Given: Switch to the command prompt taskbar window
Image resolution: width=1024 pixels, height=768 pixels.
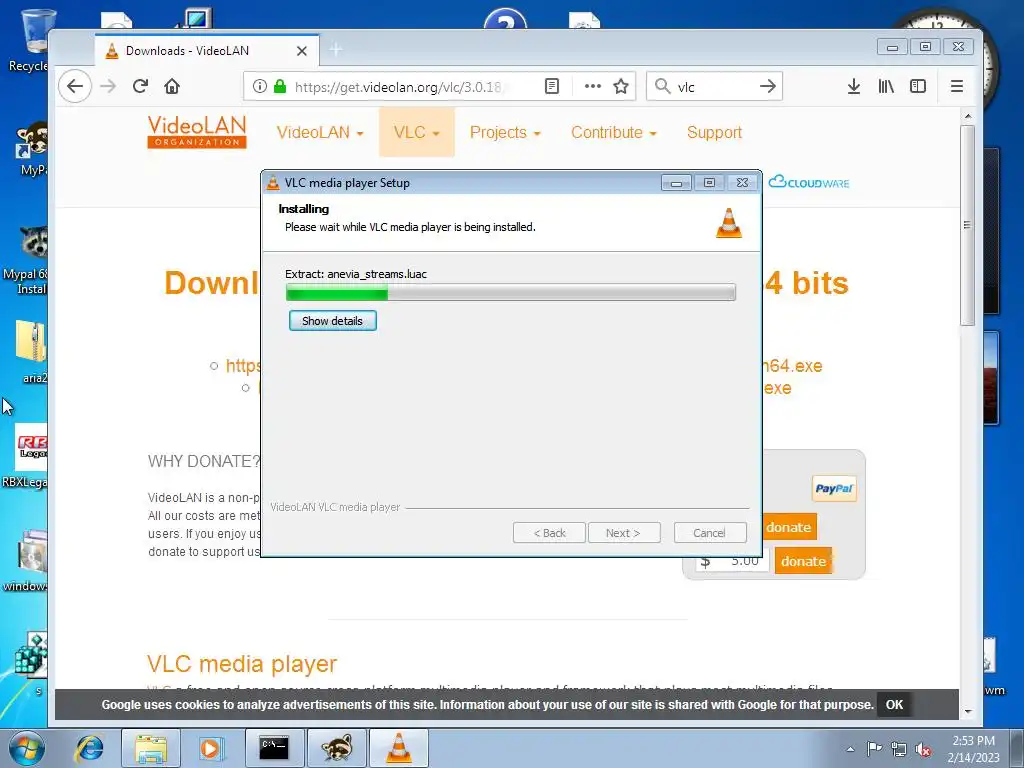Looking at the screenshot, I should click(x=274, y=748).
